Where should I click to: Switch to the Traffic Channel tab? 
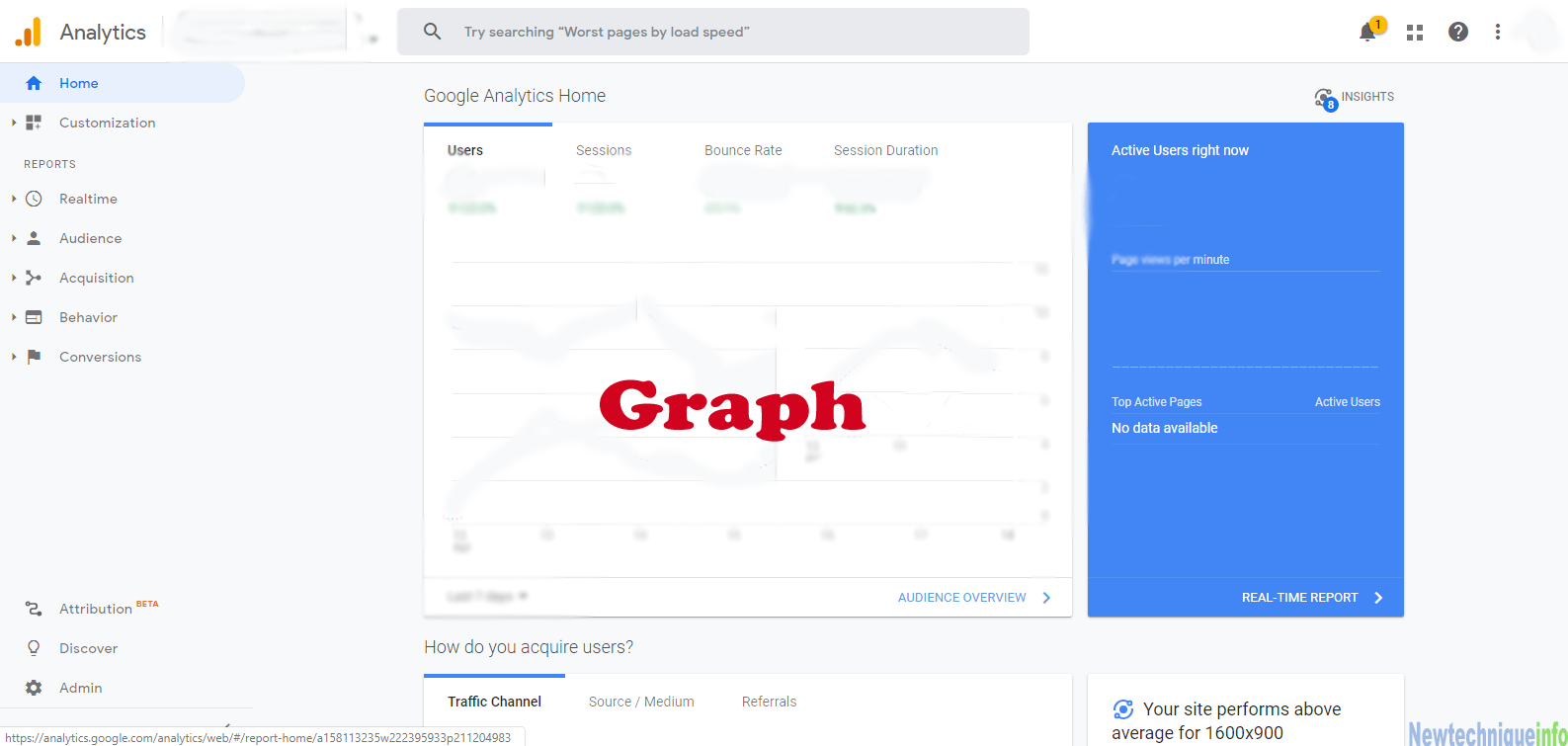point(494,702)
